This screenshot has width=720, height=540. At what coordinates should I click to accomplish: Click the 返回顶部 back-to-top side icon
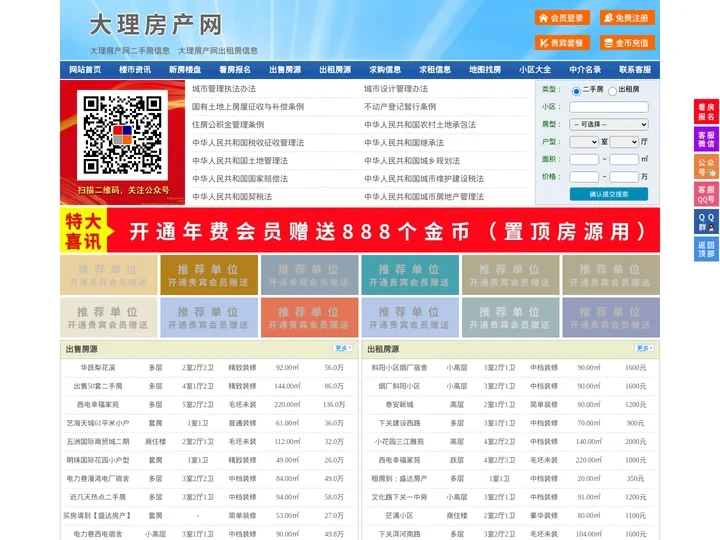click(706, 249)
